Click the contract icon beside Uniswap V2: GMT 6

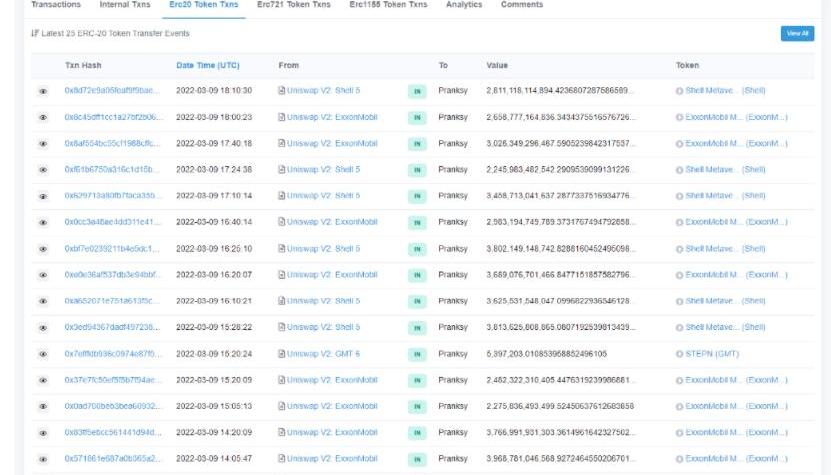point(281,353)
